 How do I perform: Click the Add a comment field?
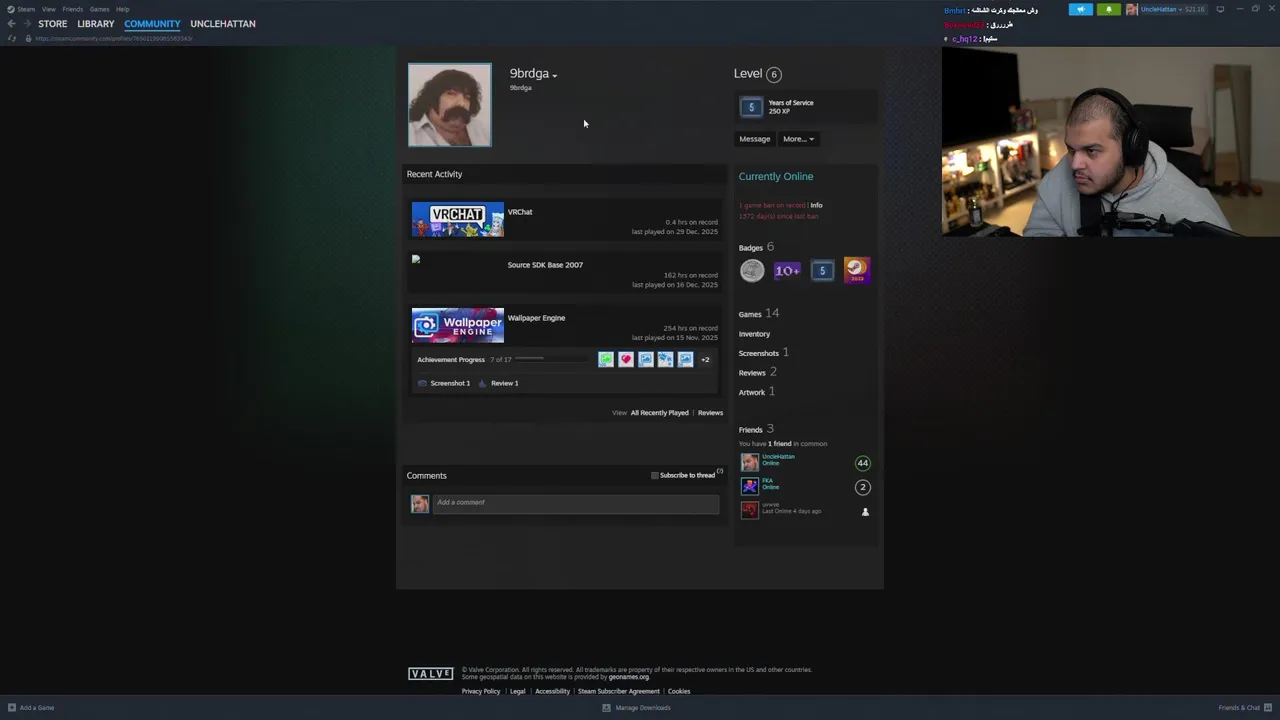pyautogui.click(x=576, y=503)
